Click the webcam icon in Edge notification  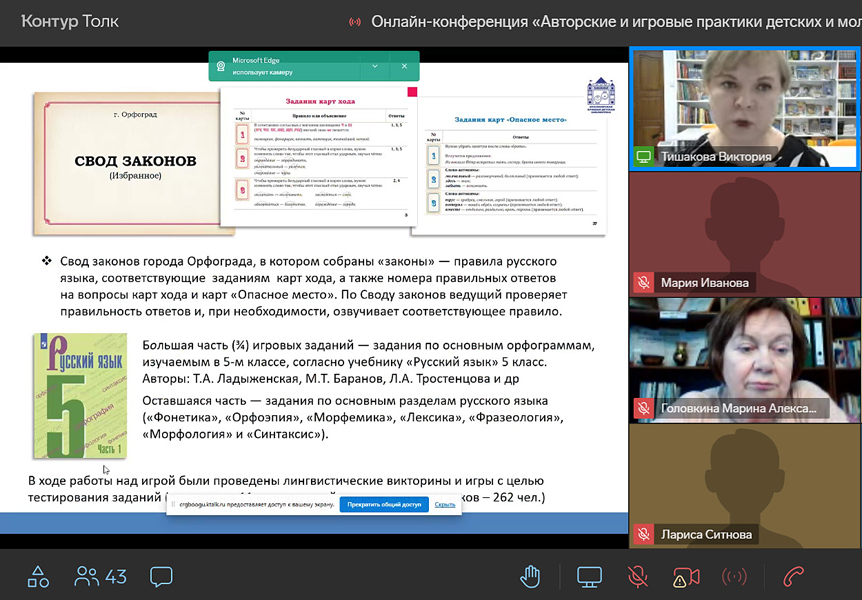[220, 66]
